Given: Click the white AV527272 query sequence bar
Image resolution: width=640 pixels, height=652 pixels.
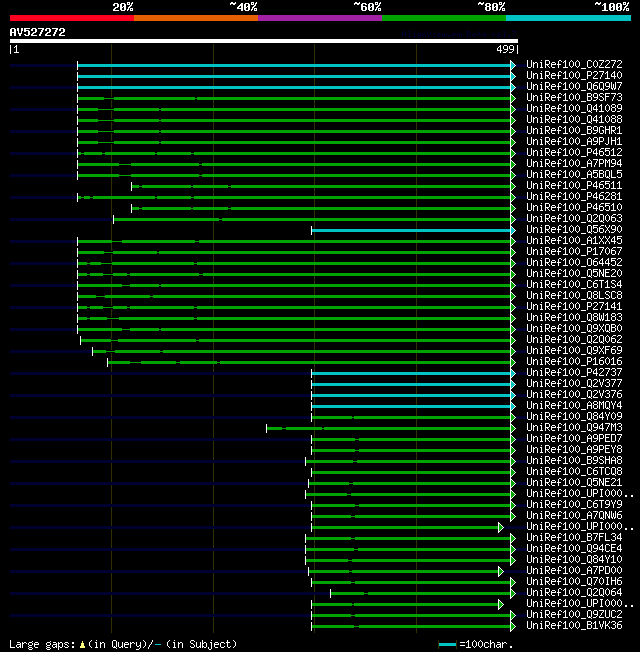Looking at the screenshot, I should click(x=264, y=41).
